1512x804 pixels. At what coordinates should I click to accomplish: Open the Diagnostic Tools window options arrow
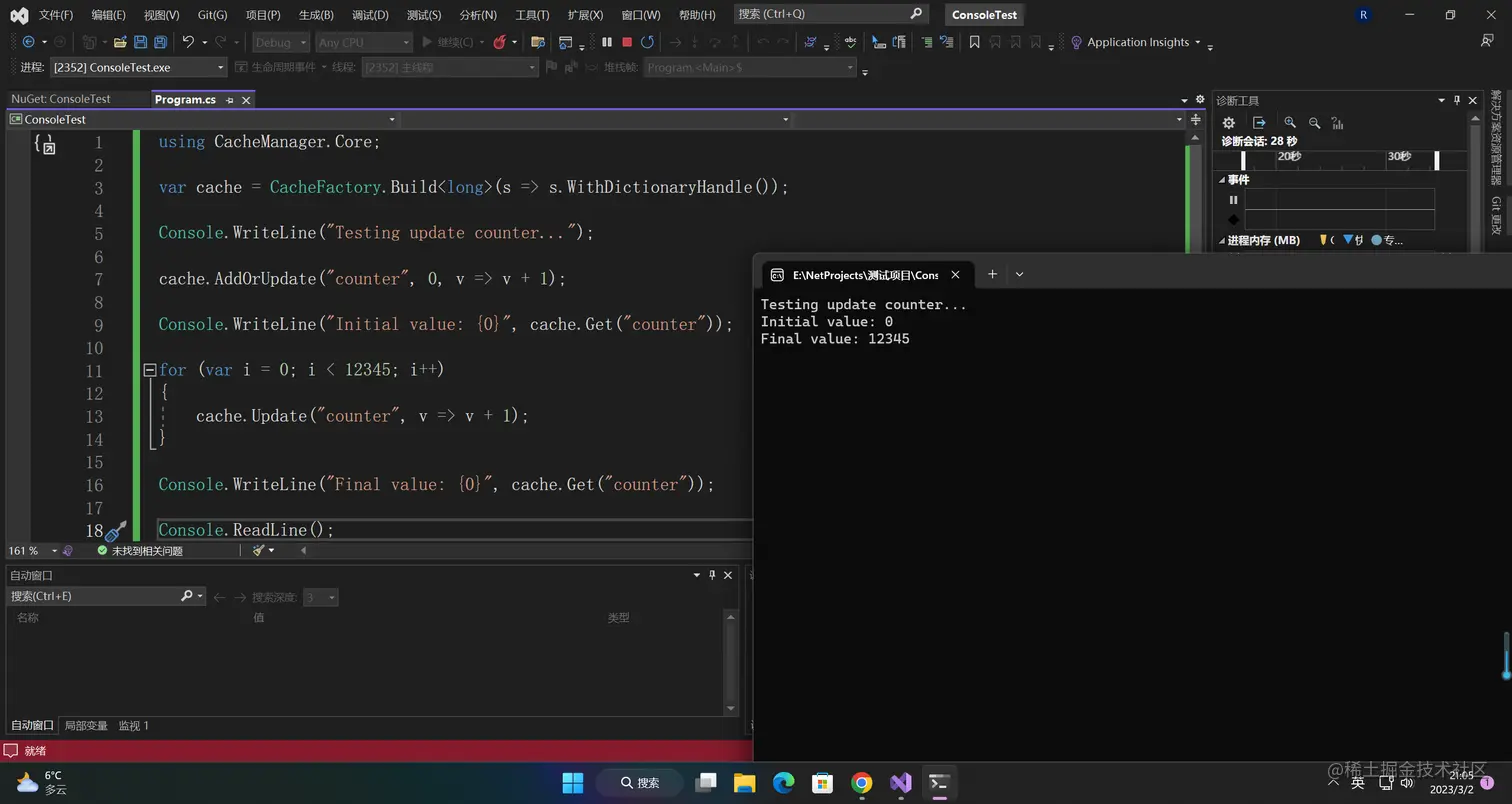coord(1441,100)
